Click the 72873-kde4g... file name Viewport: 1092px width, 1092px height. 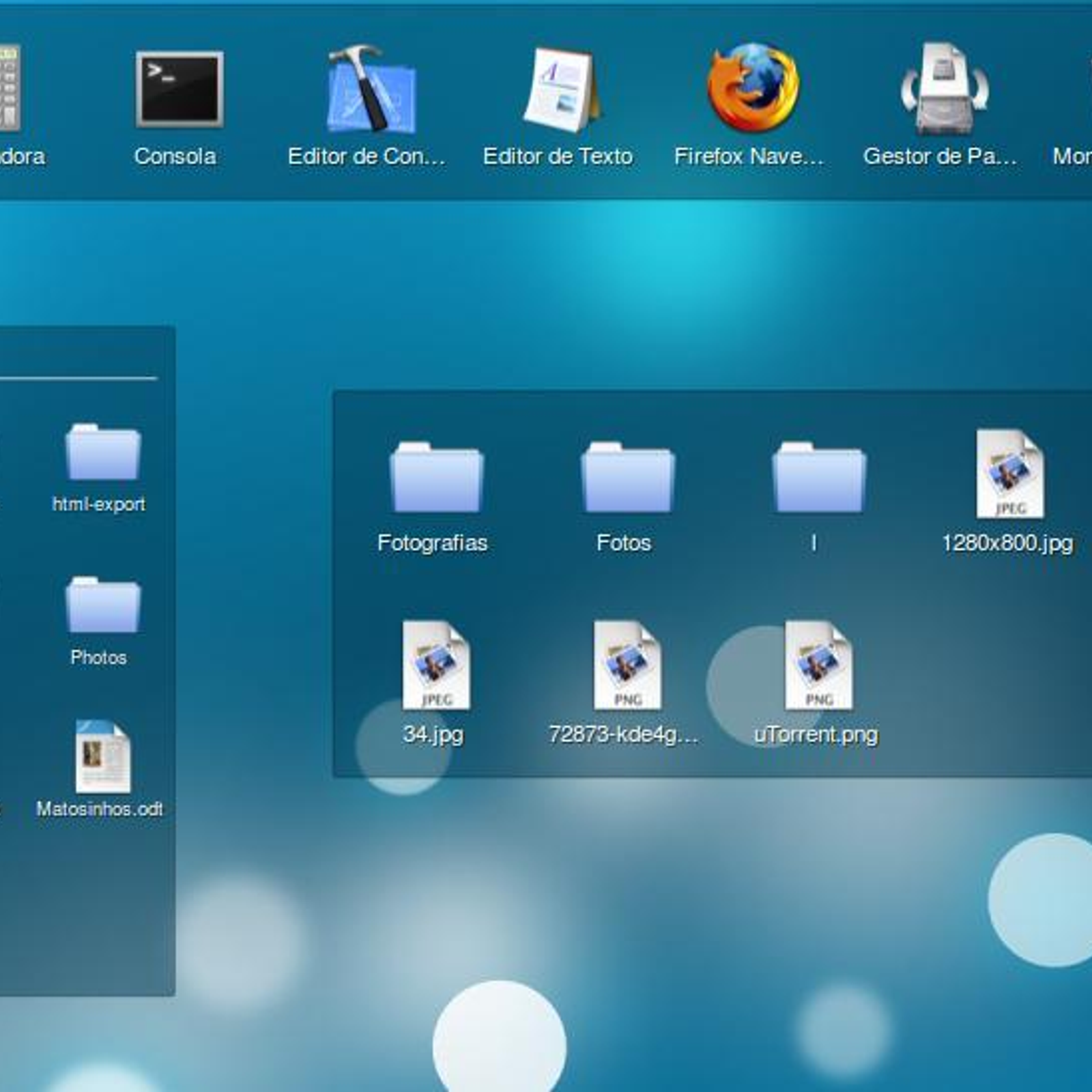(623, 734)
